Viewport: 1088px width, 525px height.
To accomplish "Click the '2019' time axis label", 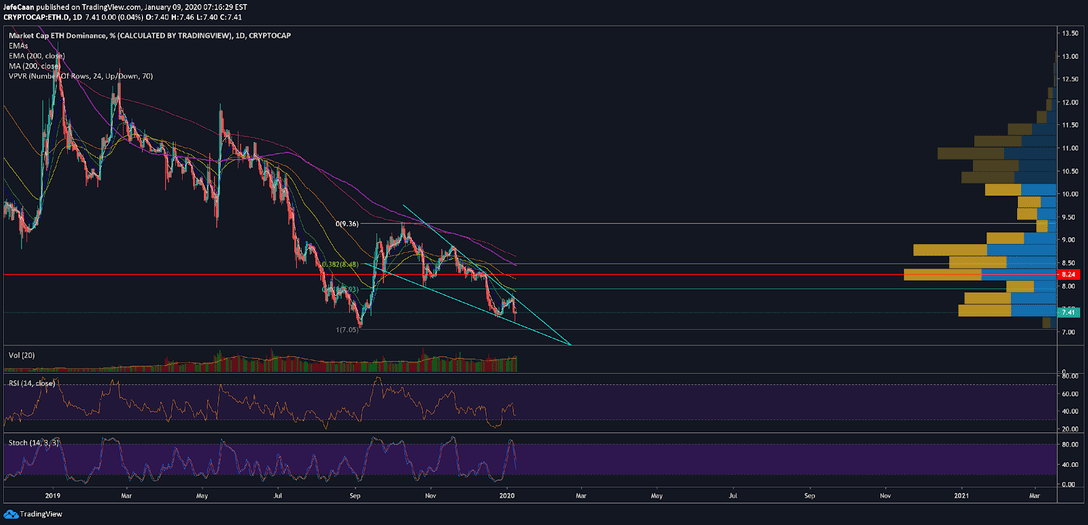I will (x=52, y=497).
